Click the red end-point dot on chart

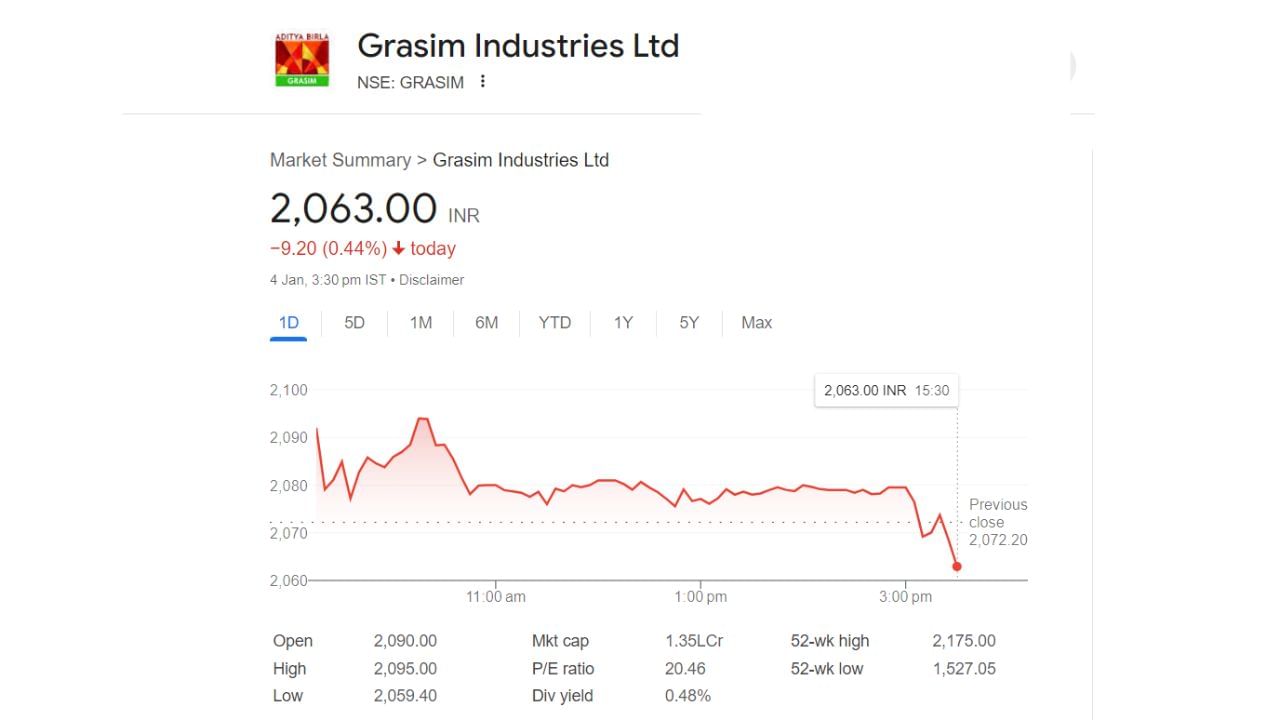pos(957,567)
